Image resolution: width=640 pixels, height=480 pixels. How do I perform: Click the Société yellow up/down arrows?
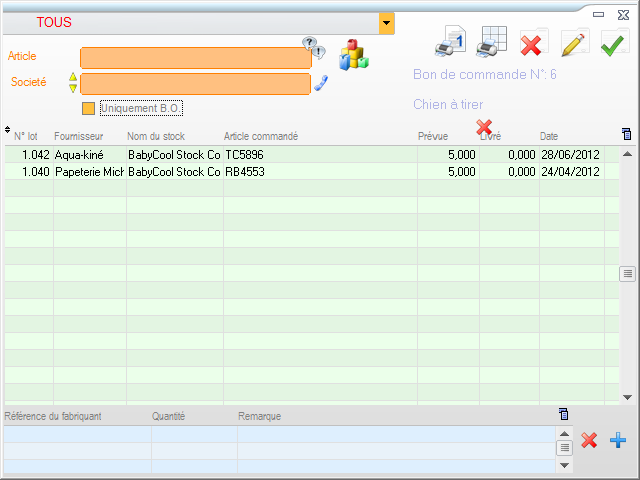click(x=72, y=82)
